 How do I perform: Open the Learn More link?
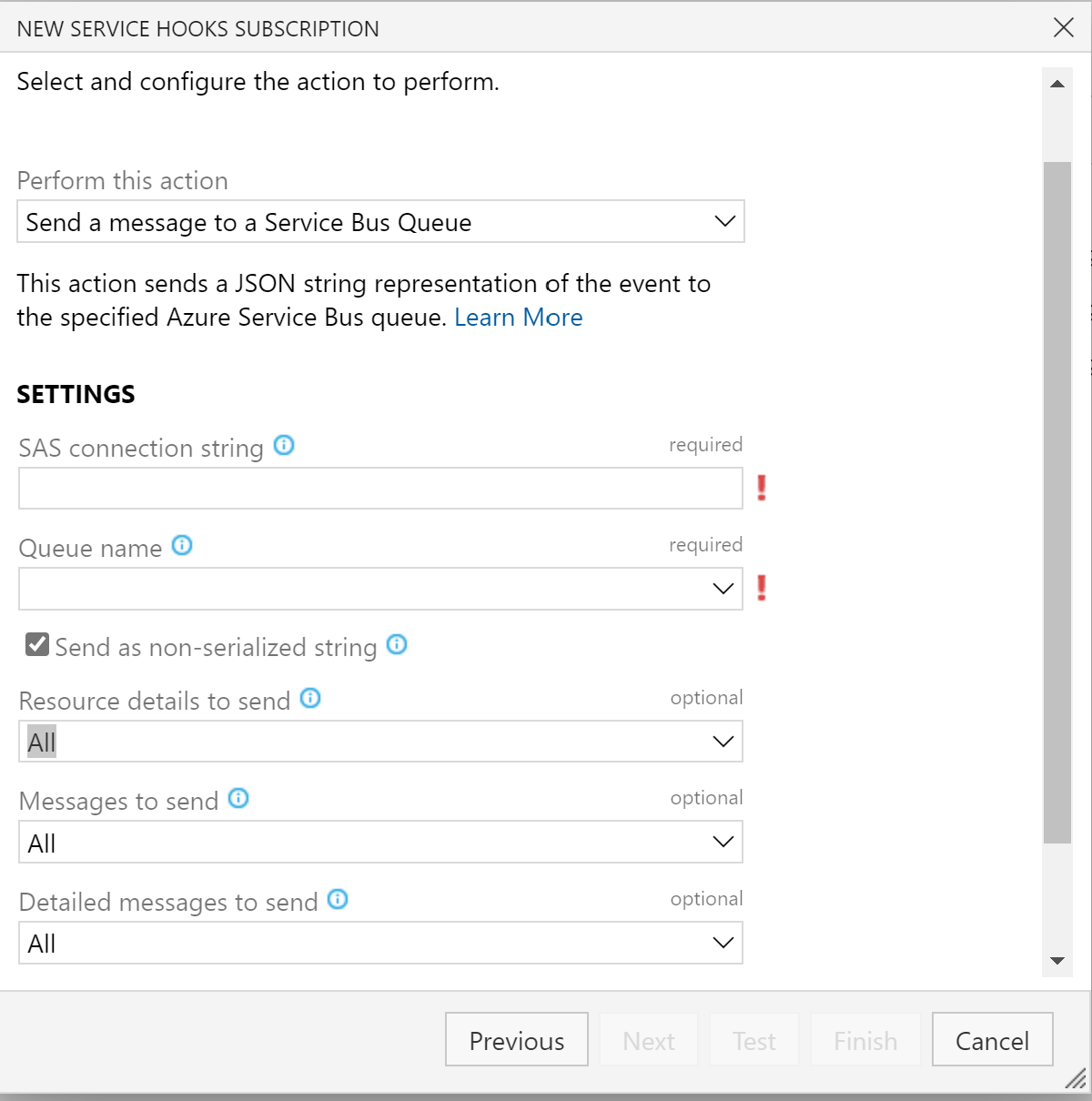click(x=519, y=318)
